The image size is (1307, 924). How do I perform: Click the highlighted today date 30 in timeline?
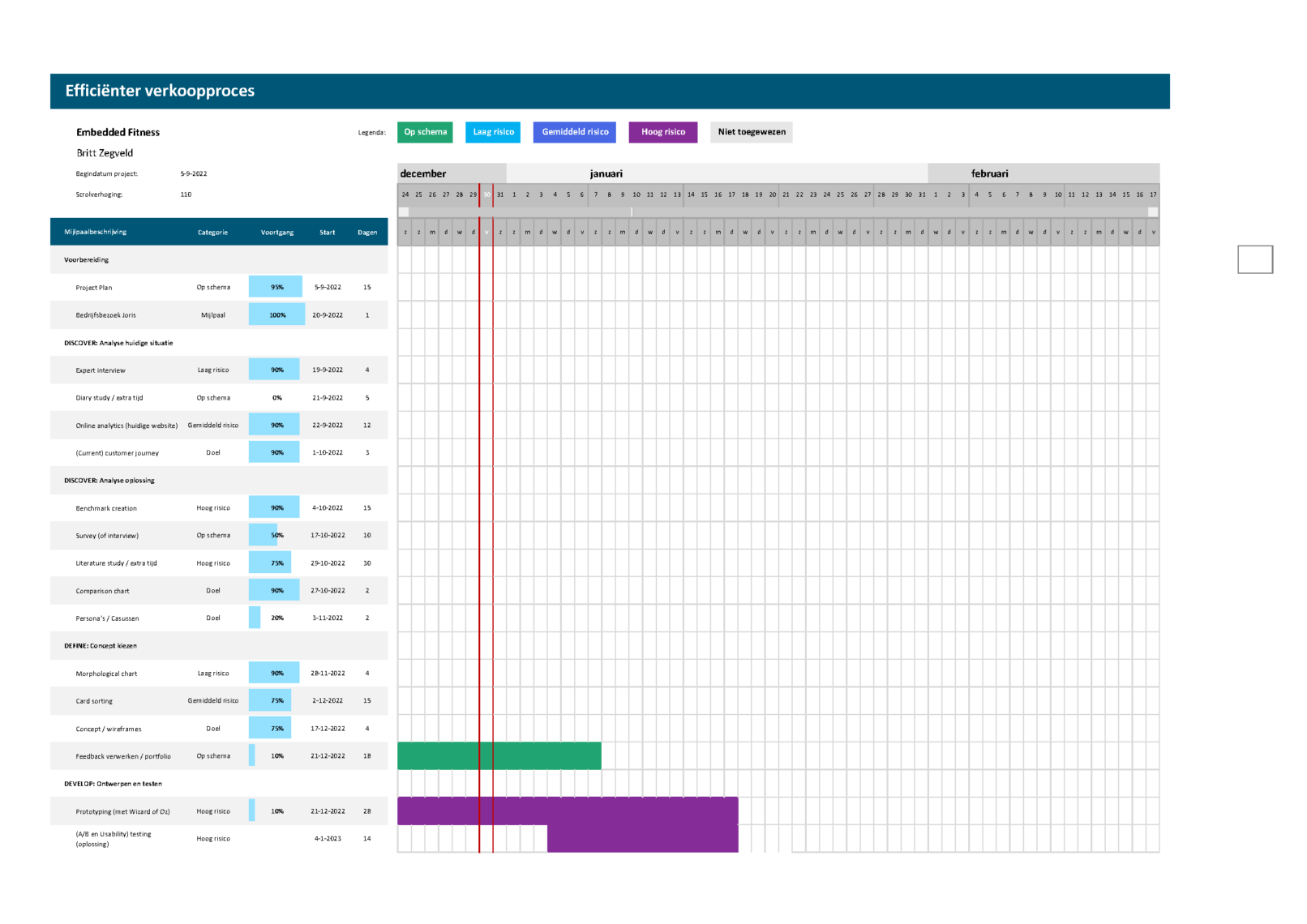coord(486,195)
